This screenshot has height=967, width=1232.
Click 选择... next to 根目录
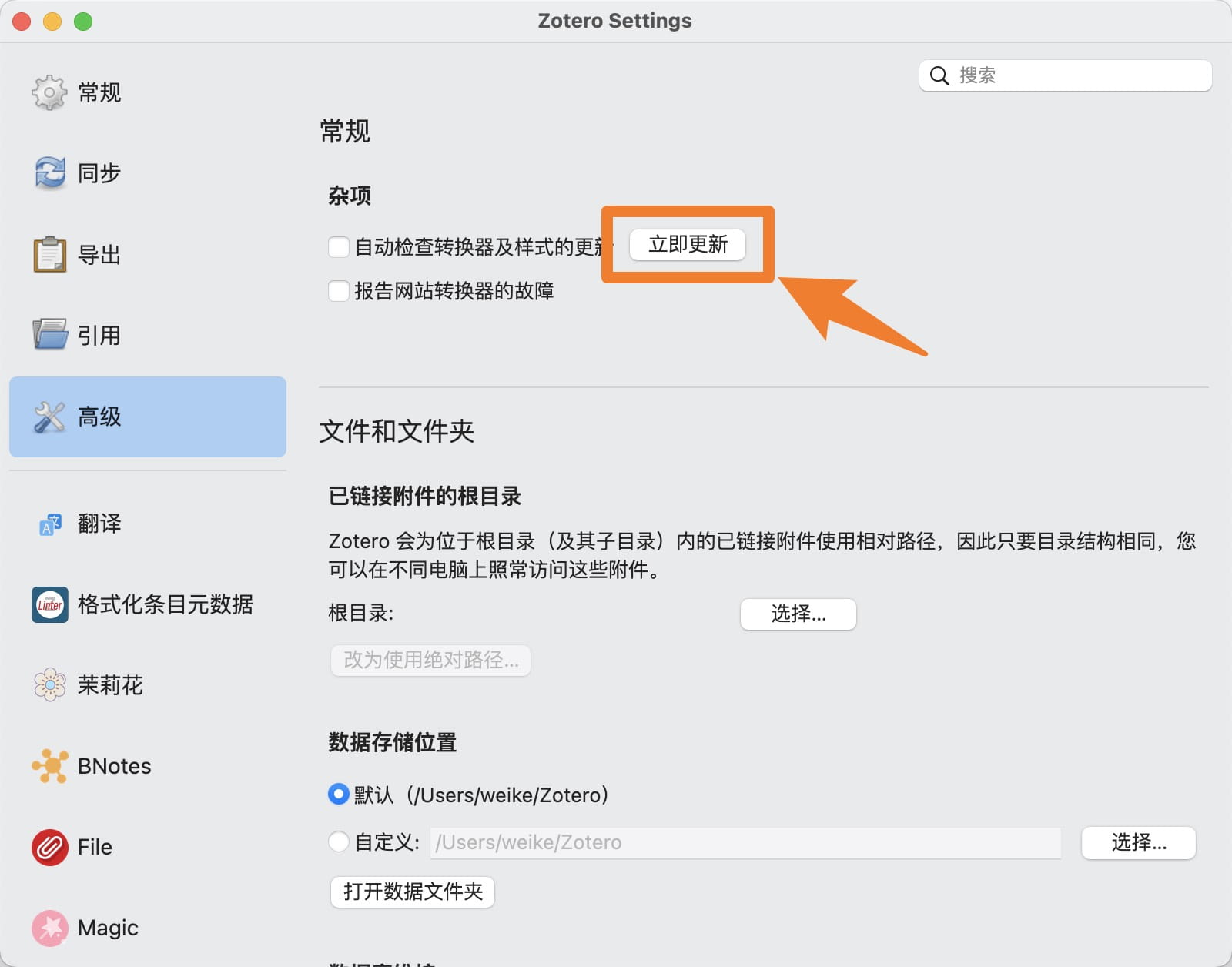point(798,614)
